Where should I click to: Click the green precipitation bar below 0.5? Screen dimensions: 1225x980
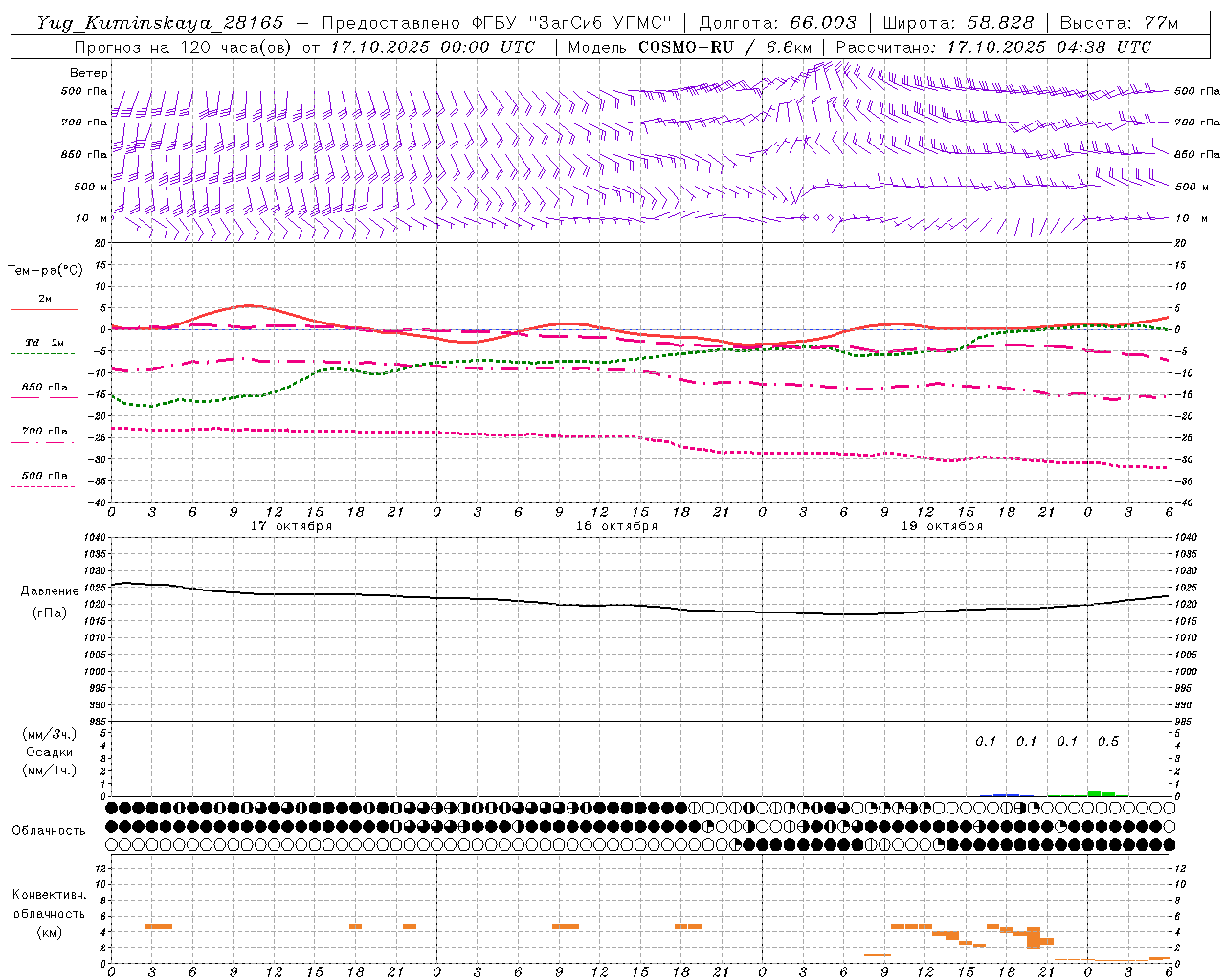tap(1094, 793)
